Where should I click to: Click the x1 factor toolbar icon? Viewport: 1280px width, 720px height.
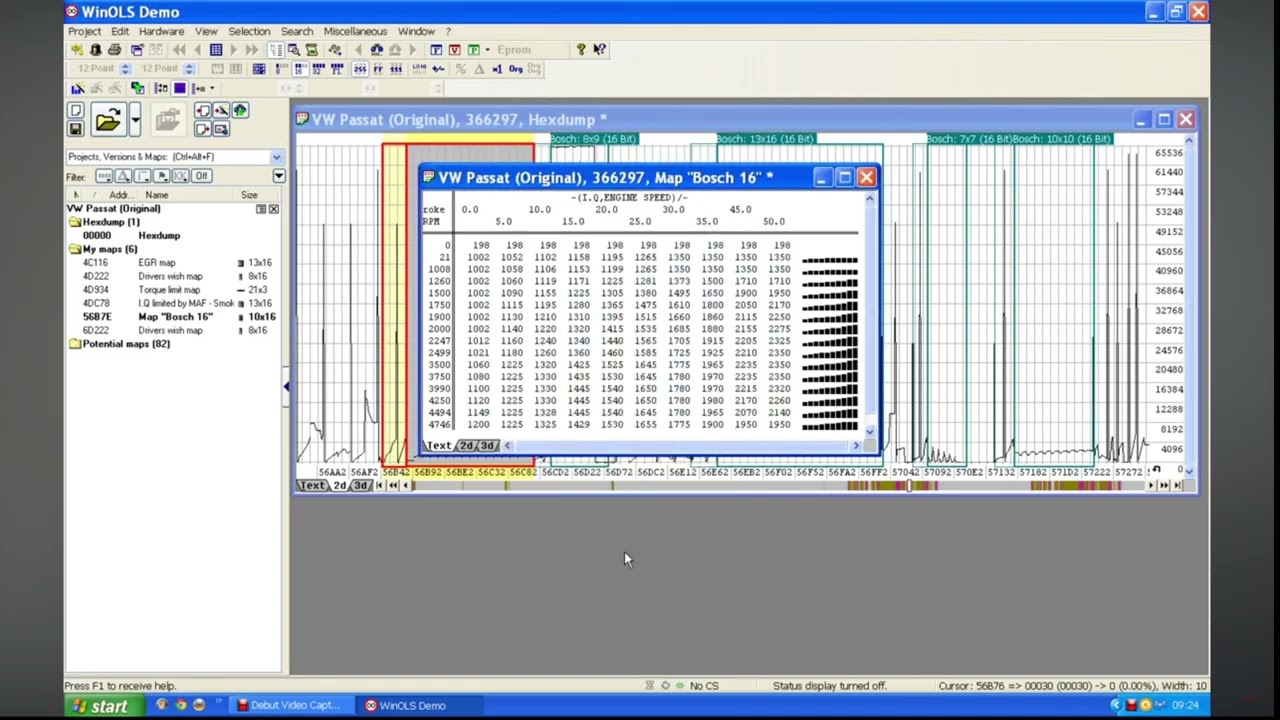pyautogui.click(x=497, y=69)
